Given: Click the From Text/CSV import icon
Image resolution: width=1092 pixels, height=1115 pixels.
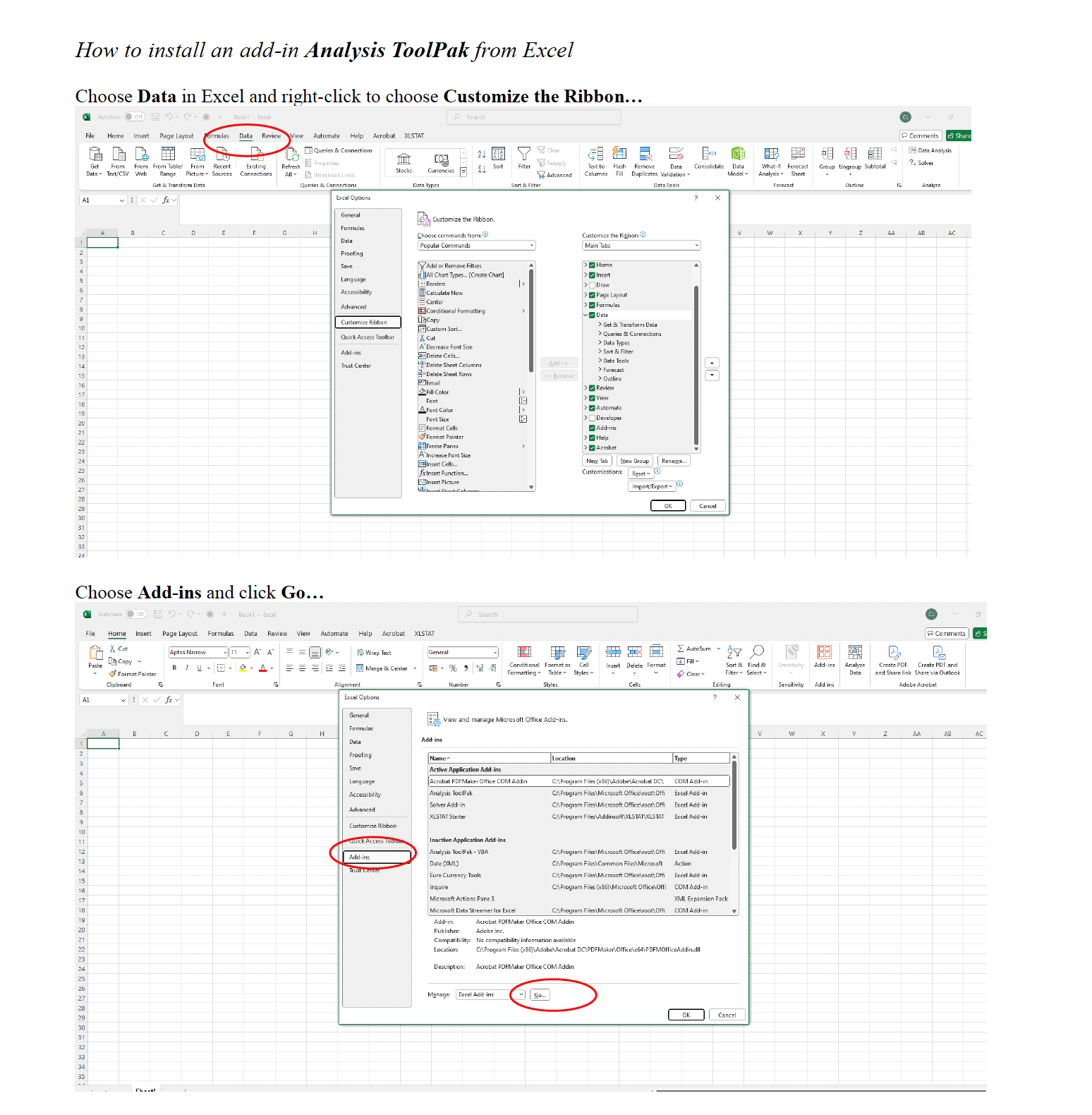Looking at the screenshot, I should coord(118,161).
